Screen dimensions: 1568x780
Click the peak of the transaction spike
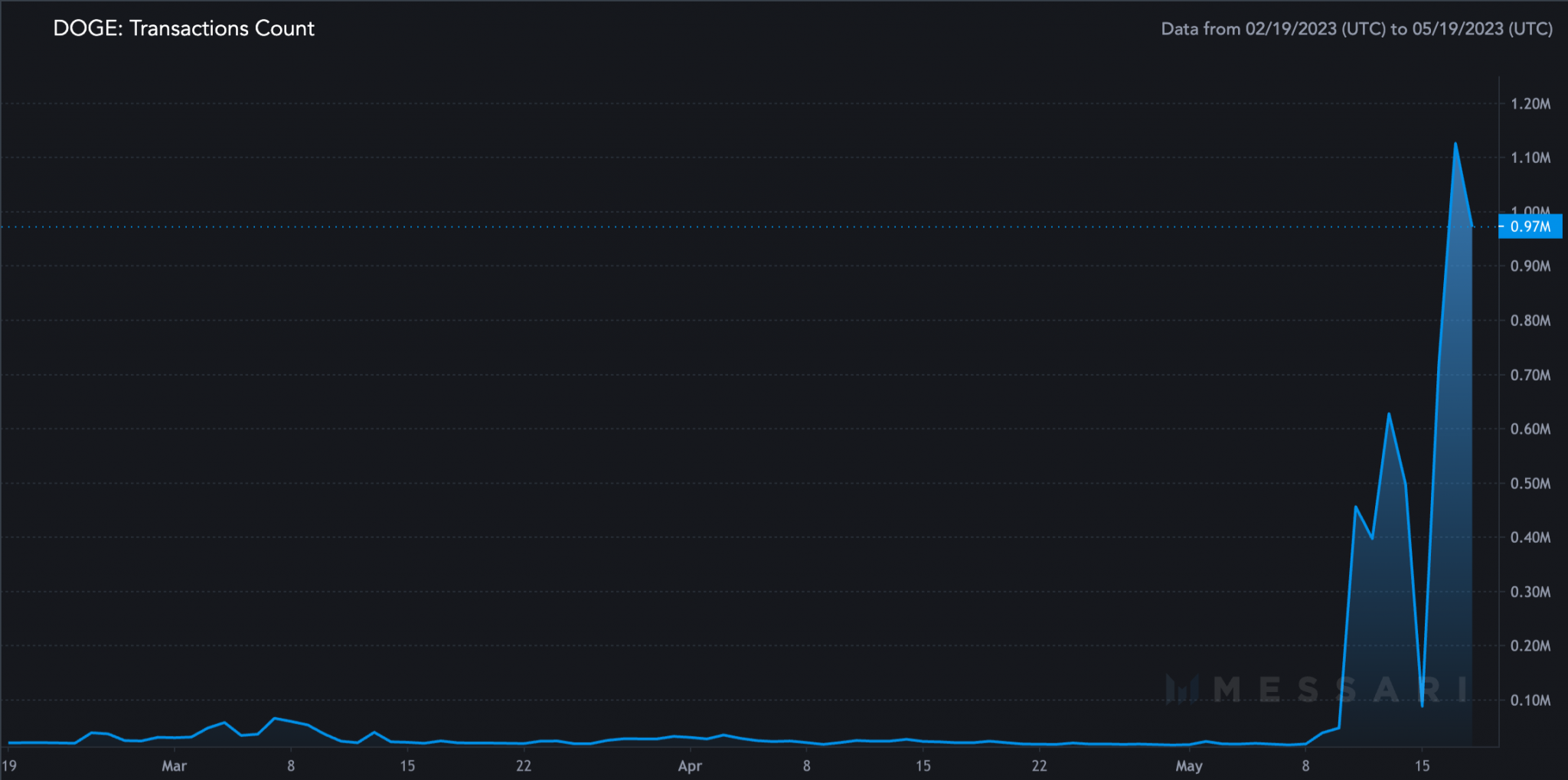[1455, 142]
